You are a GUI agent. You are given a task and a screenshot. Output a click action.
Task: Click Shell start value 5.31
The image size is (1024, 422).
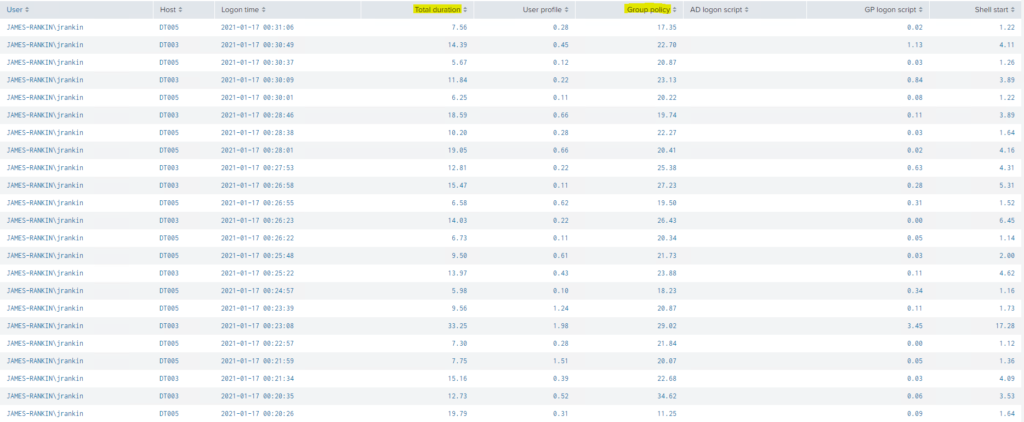click(x=1006, y=185)
